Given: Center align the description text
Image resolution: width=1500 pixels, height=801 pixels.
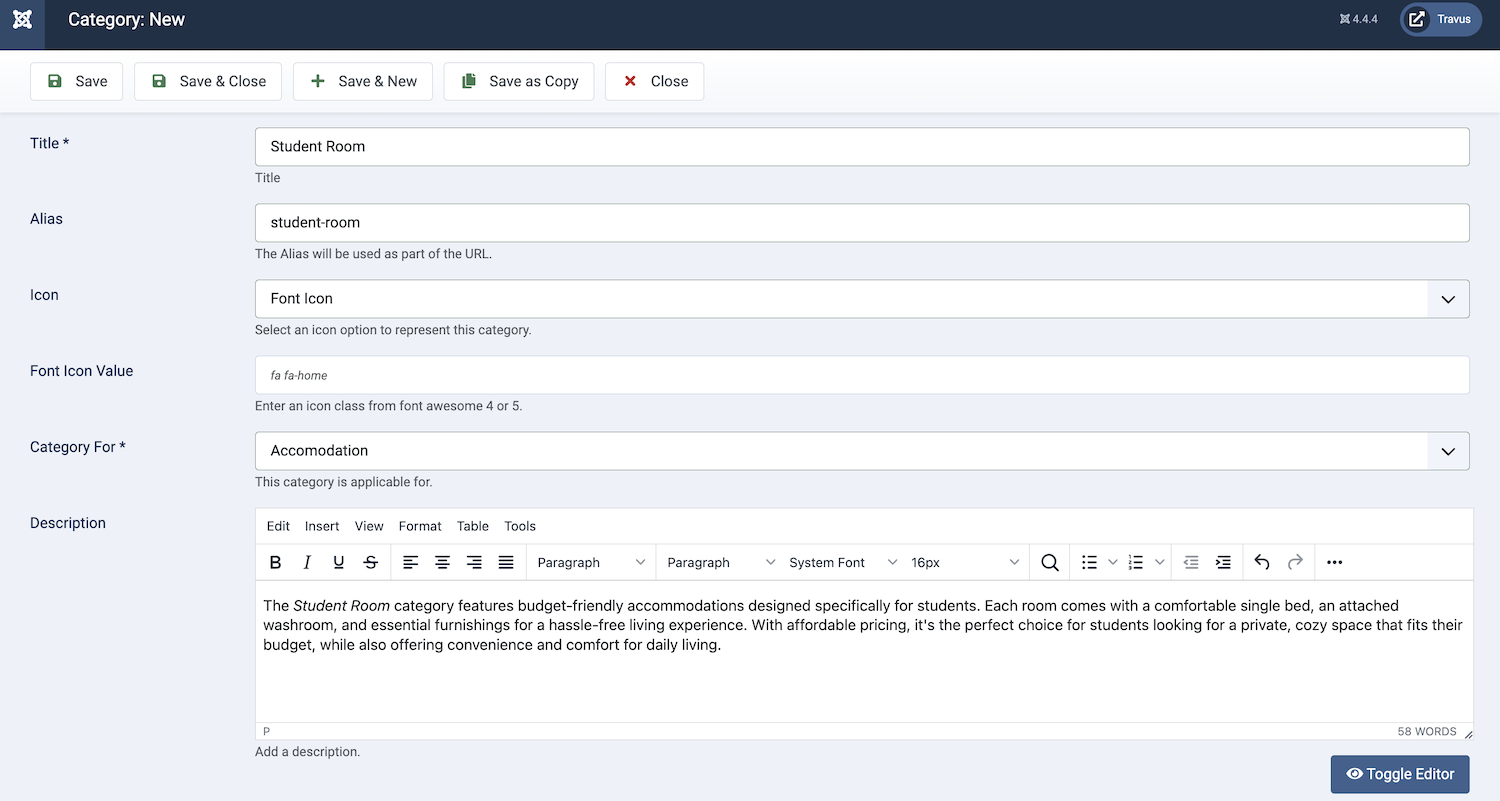Looking at the screenshot, I should tap(442, 563).
